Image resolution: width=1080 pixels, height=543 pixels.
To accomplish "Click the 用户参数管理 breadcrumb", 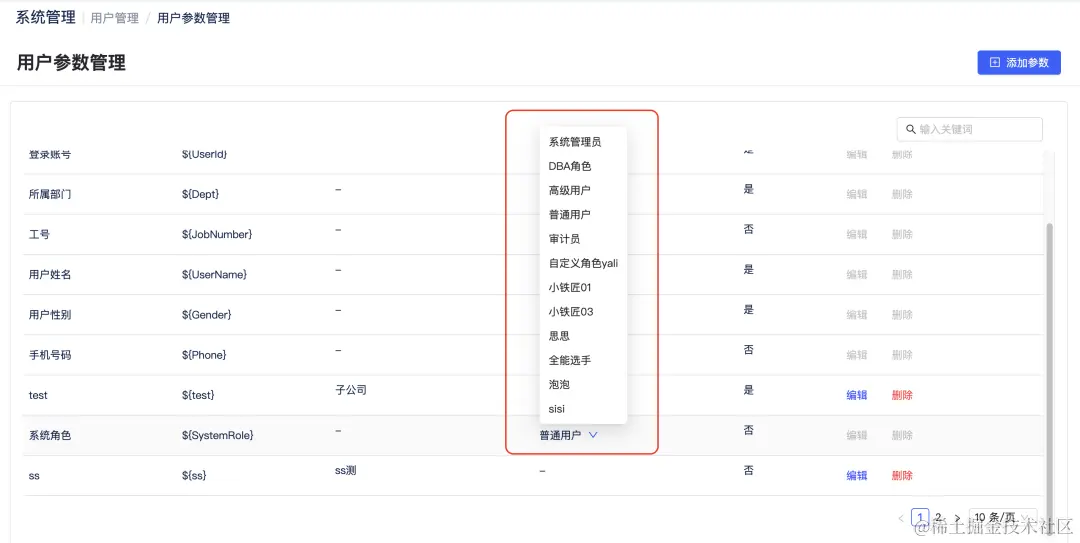I will [194, 19].
